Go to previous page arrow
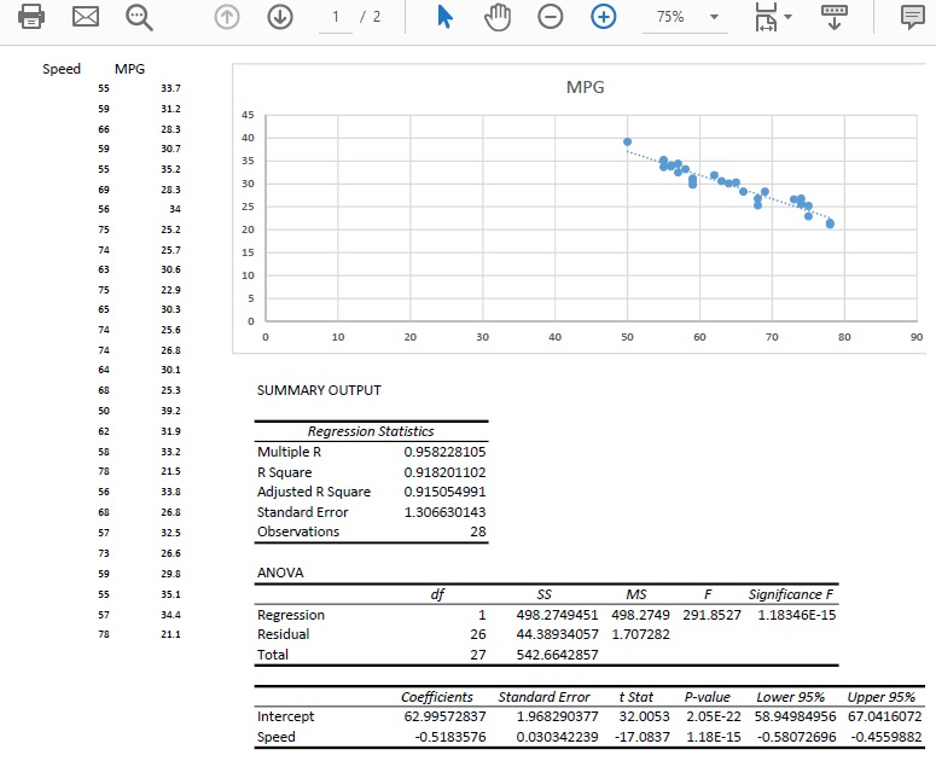This screenshot has width=936, height=760. click(227, 17)
